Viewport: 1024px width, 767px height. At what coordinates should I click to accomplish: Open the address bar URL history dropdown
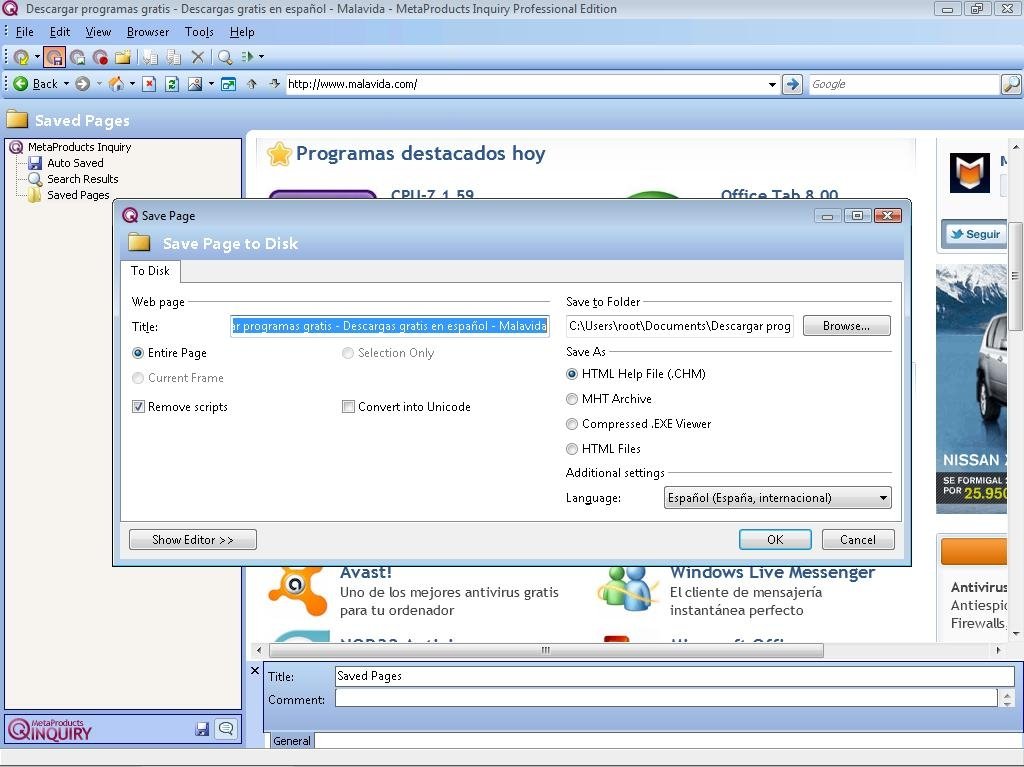click(772, 84)
